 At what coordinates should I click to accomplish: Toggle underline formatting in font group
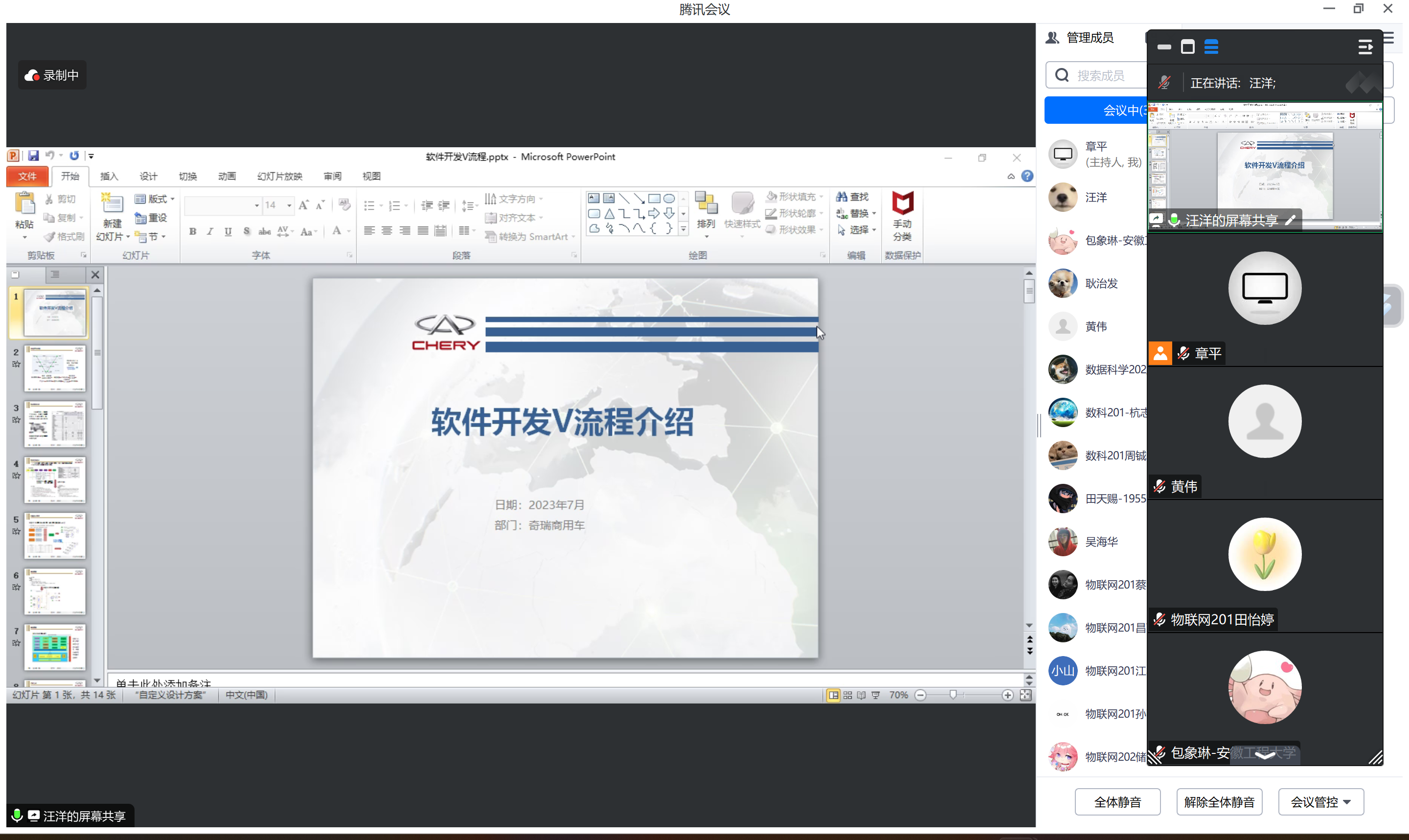tap(228, 231)
